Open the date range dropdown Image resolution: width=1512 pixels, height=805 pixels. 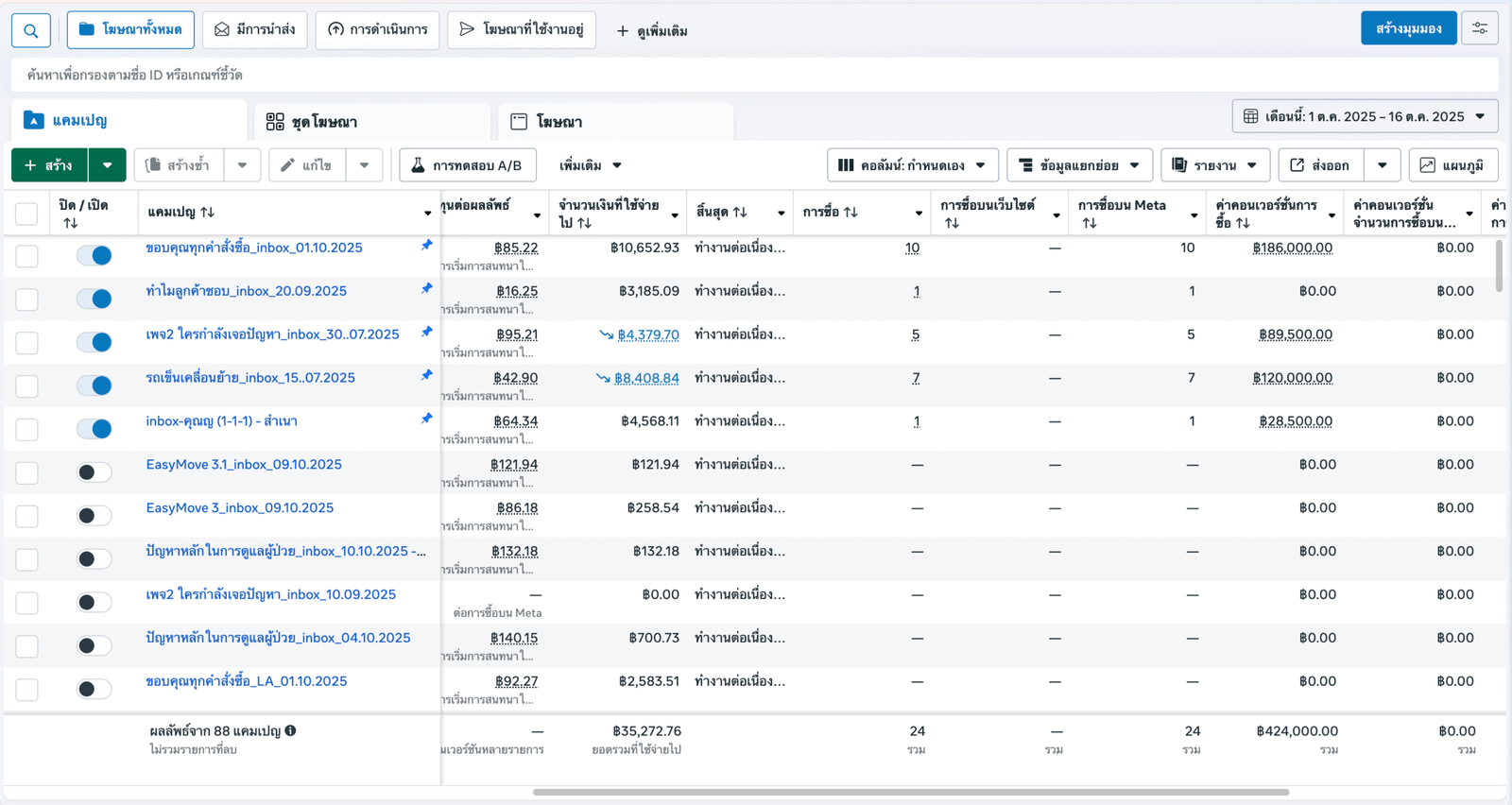[x=1365, y=116]
